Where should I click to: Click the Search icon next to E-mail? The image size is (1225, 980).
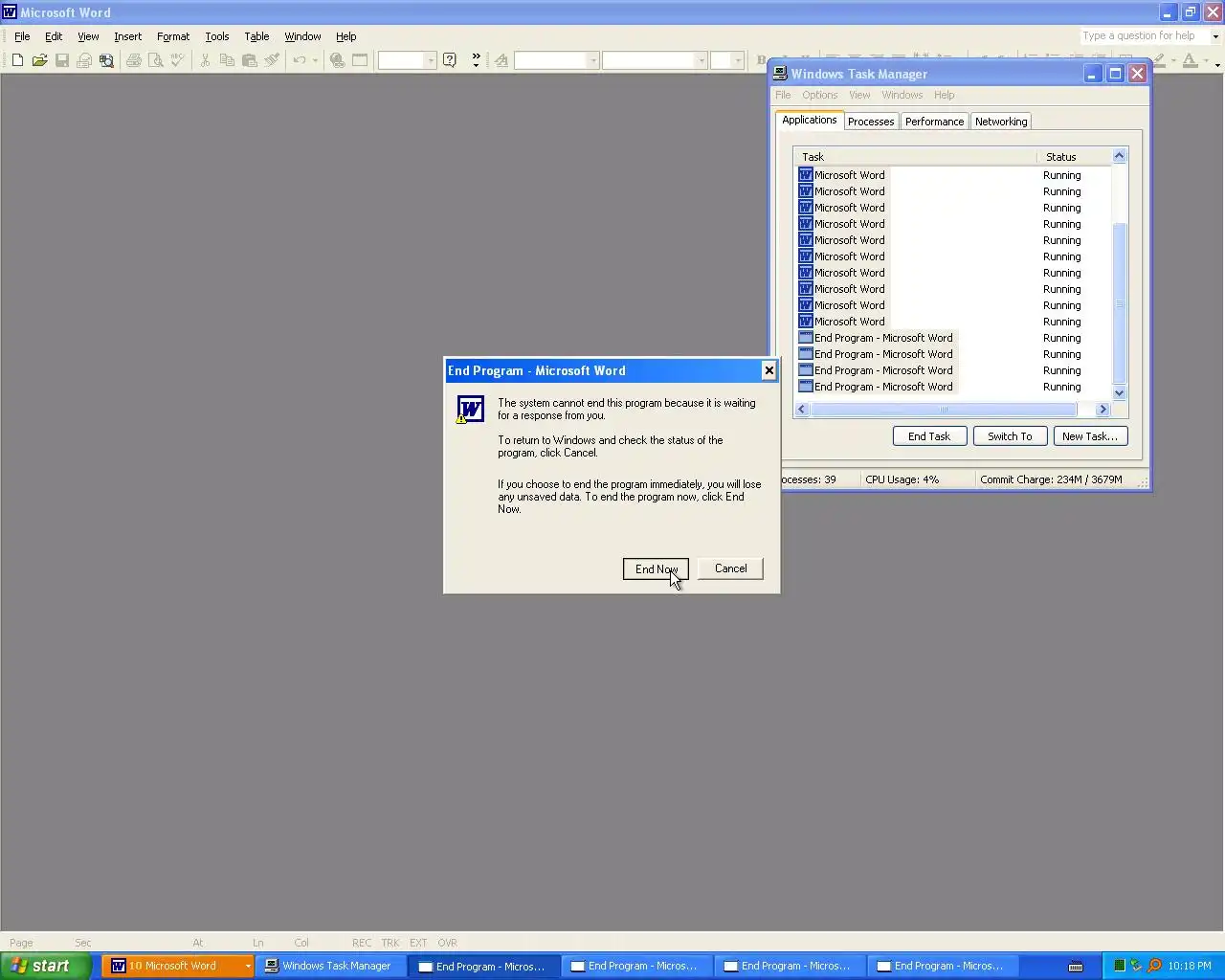click(x=106, y=60)
